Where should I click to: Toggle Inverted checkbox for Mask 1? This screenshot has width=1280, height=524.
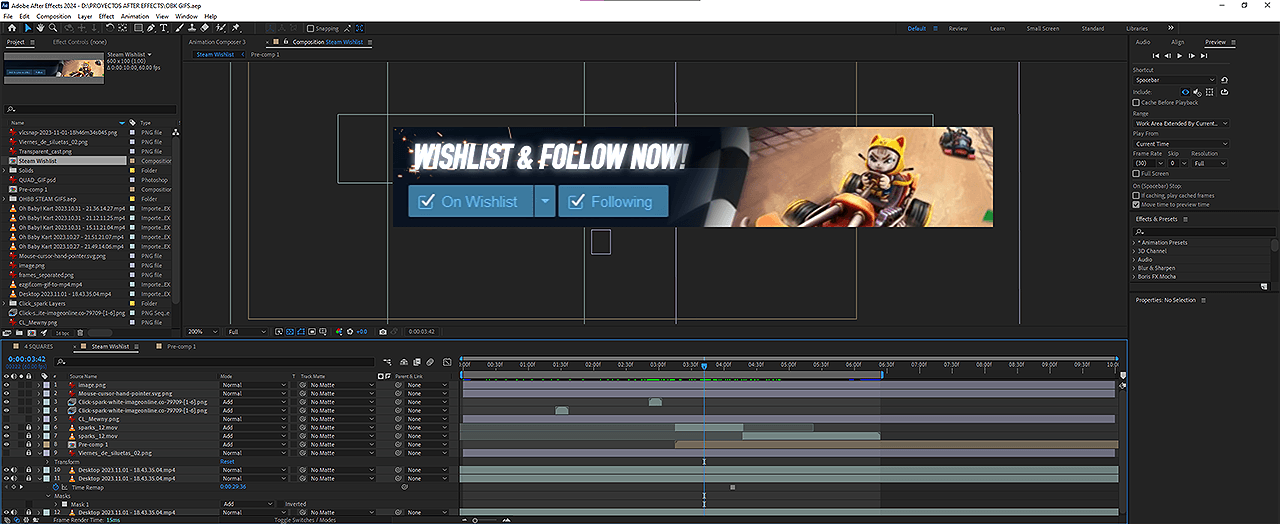coord(281,504)
